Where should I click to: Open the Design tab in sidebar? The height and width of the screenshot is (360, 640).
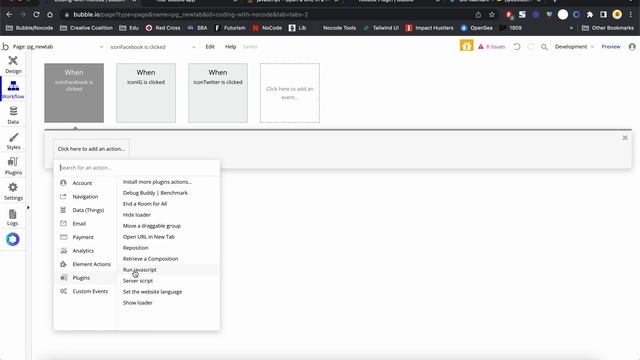[13, 64]
